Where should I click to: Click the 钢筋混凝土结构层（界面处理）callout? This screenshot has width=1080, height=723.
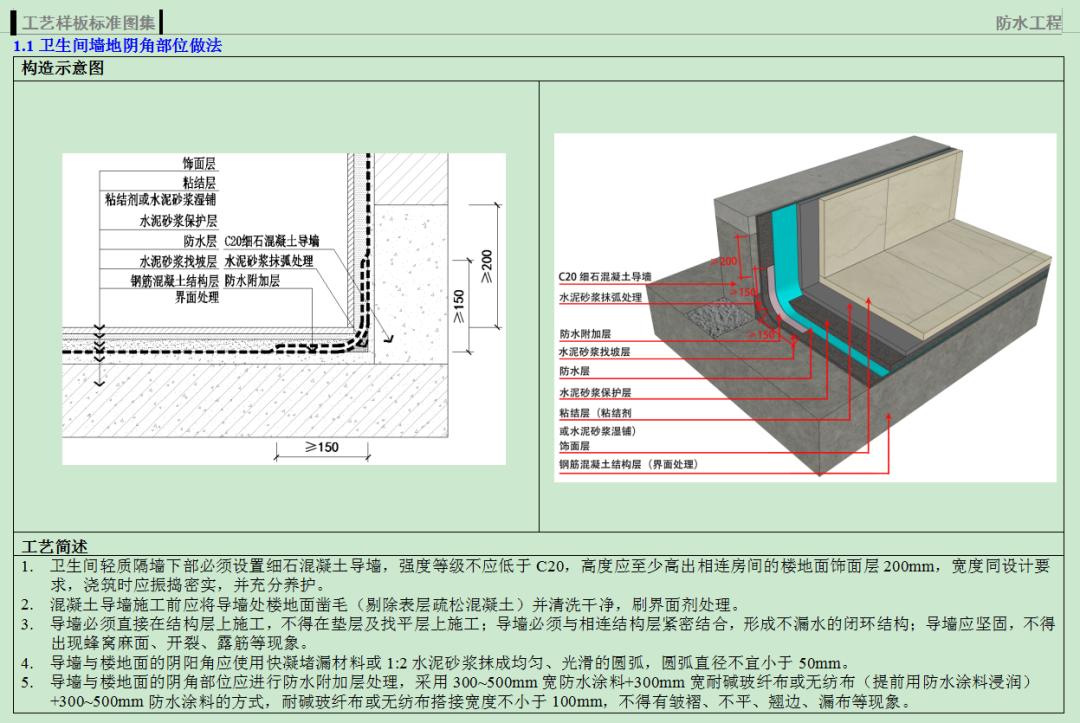628,463
